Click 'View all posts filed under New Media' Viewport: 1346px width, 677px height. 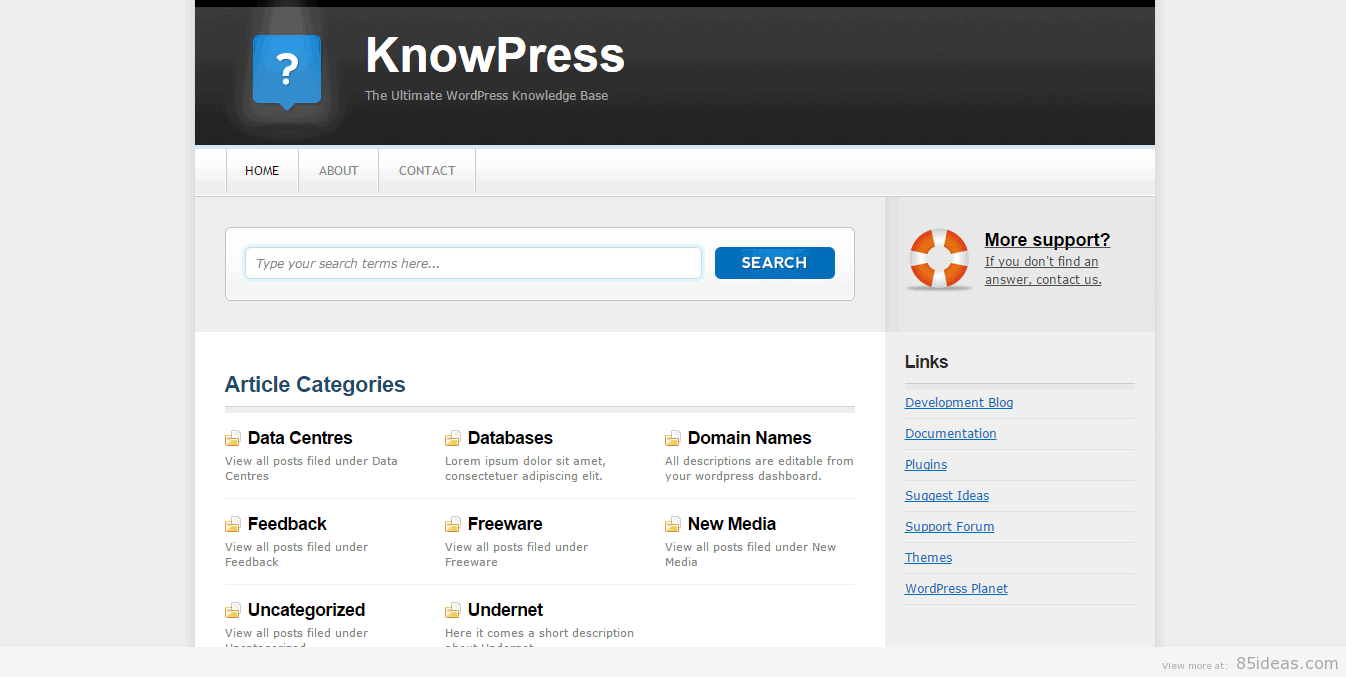tap(750, 555)
